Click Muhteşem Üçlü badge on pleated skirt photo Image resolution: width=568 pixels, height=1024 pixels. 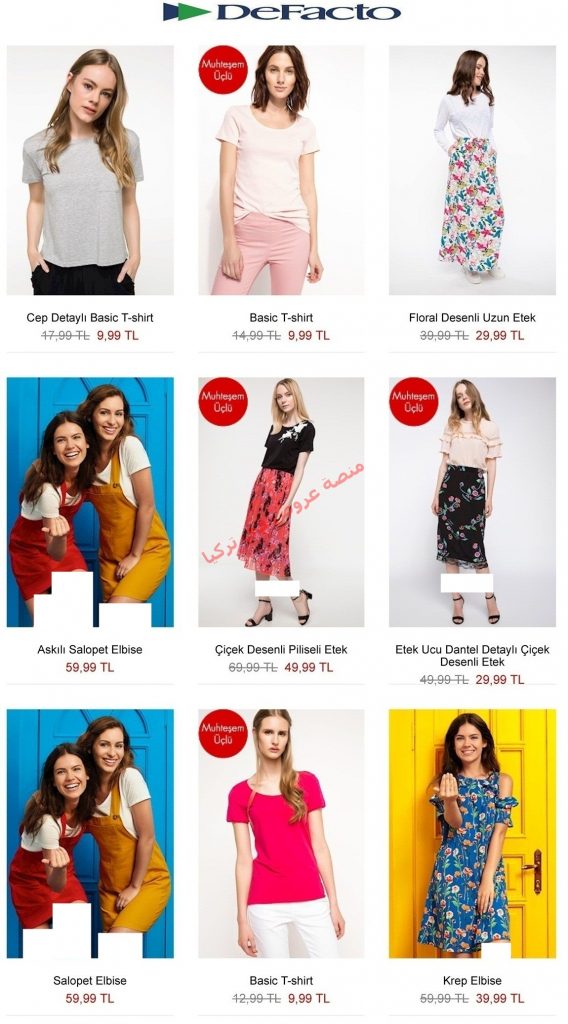[223, 402]
